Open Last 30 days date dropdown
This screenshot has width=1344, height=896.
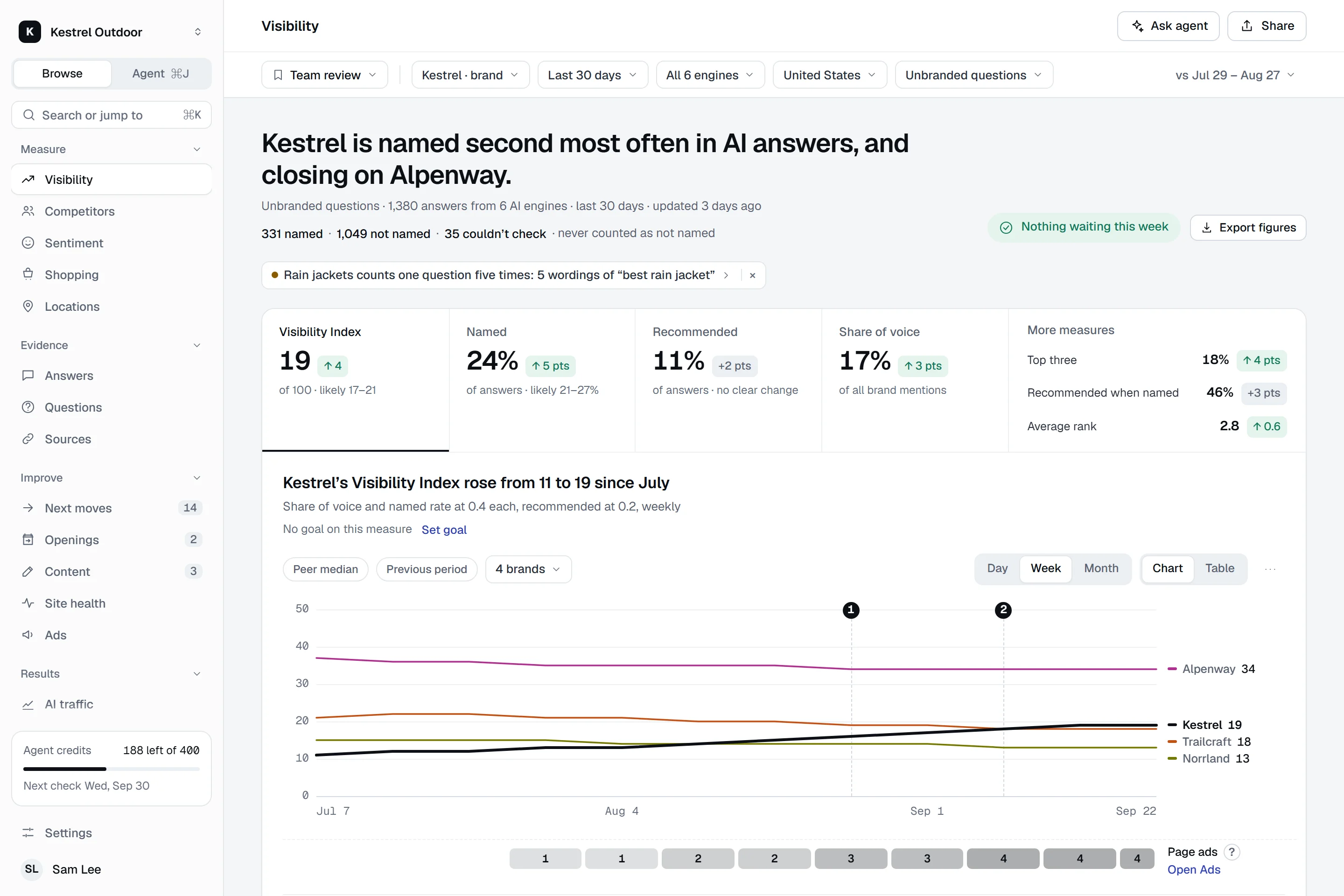[593, 75]
